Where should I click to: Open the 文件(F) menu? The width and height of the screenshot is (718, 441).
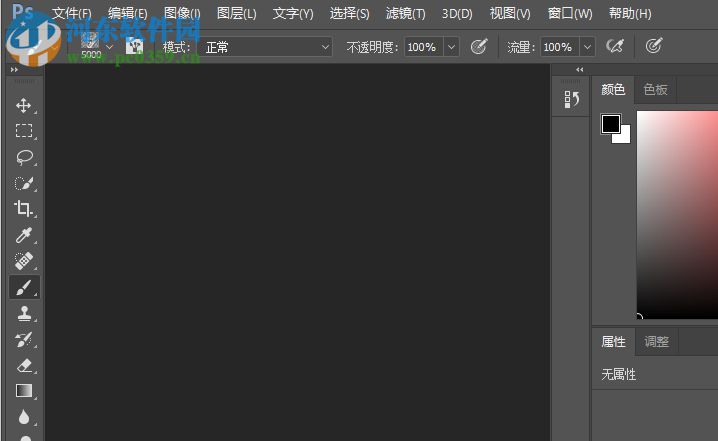[x=71, y=13]
